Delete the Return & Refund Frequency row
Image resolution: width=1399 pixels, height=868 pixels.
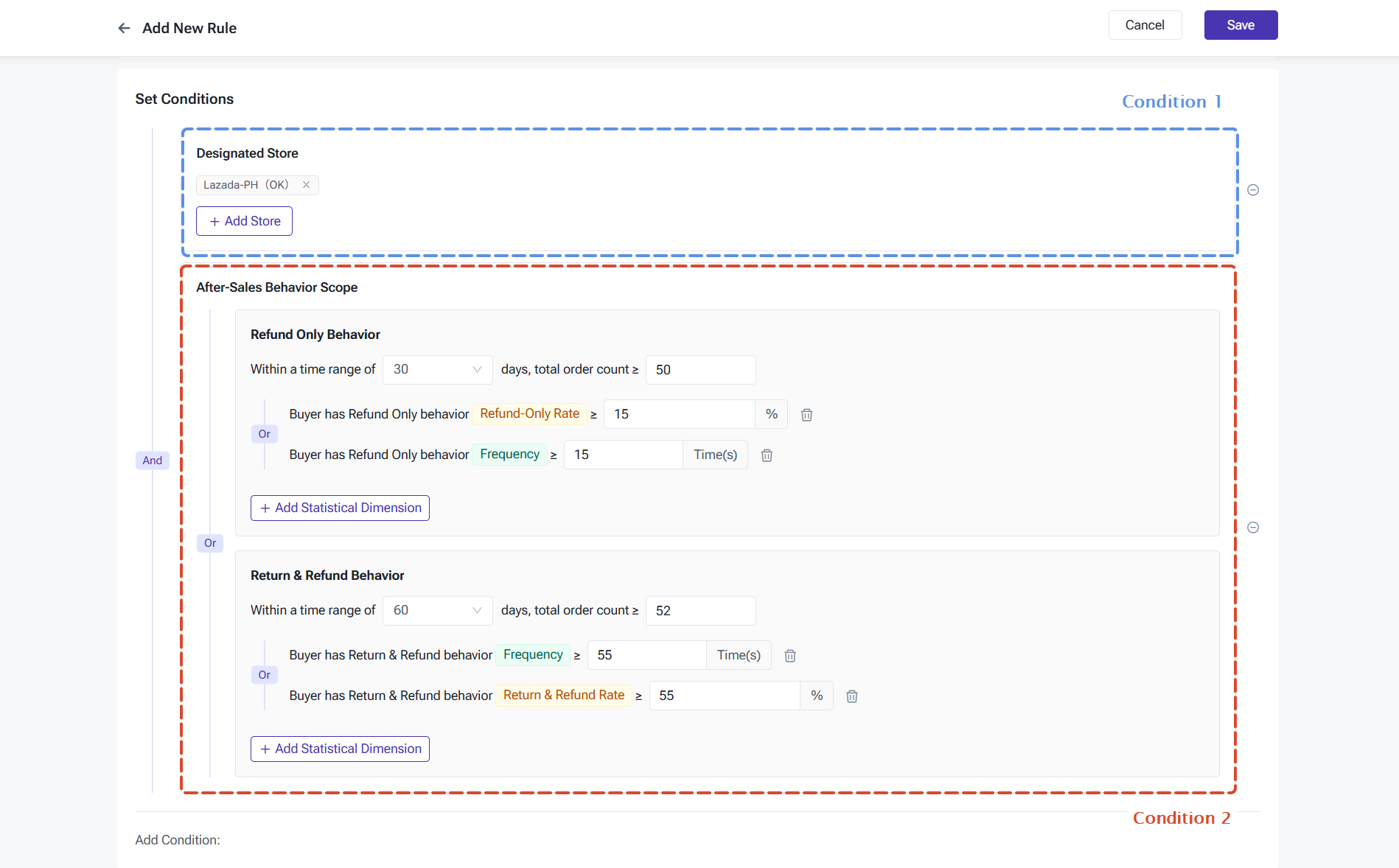coord(790,656)
